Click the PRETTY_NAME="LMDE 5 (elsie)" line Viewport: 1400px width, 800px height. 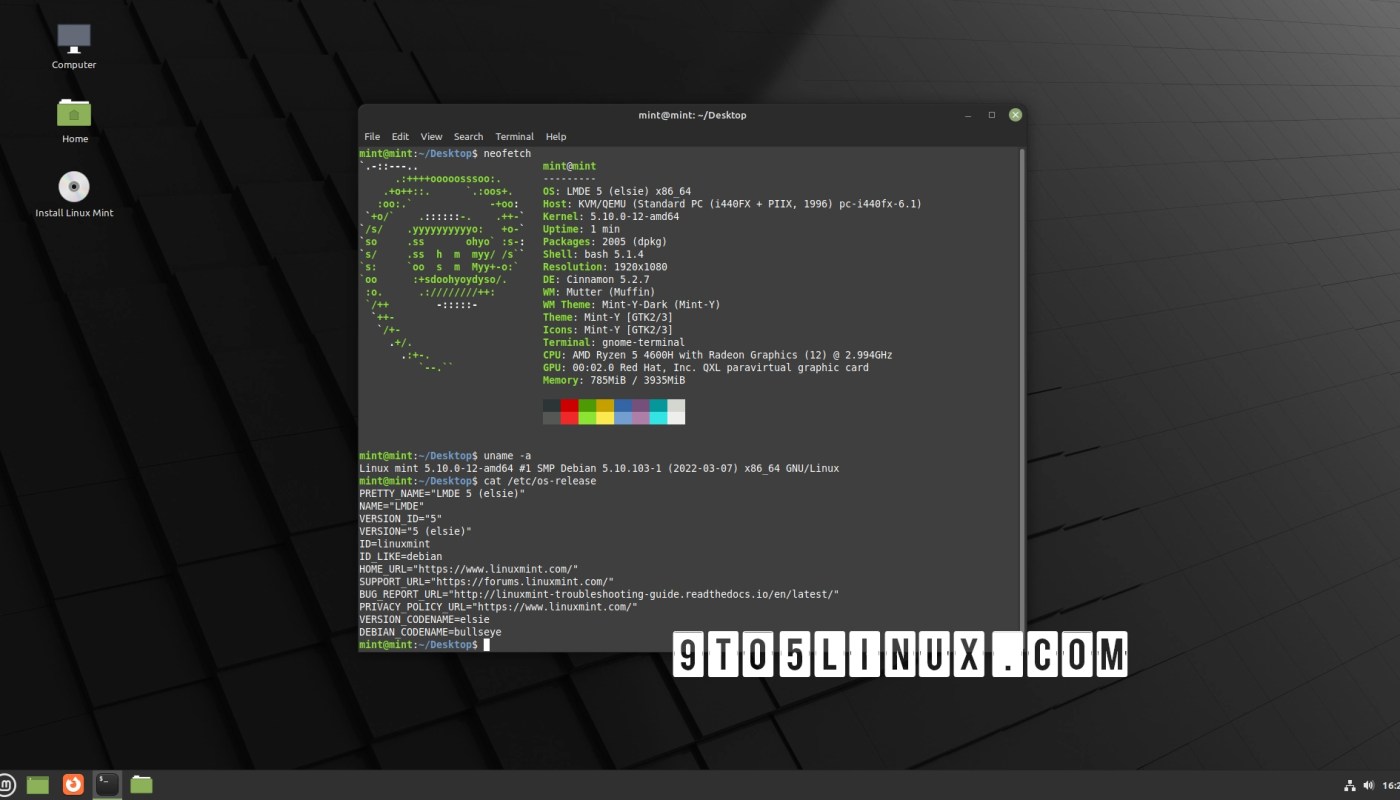pos(442,493)
